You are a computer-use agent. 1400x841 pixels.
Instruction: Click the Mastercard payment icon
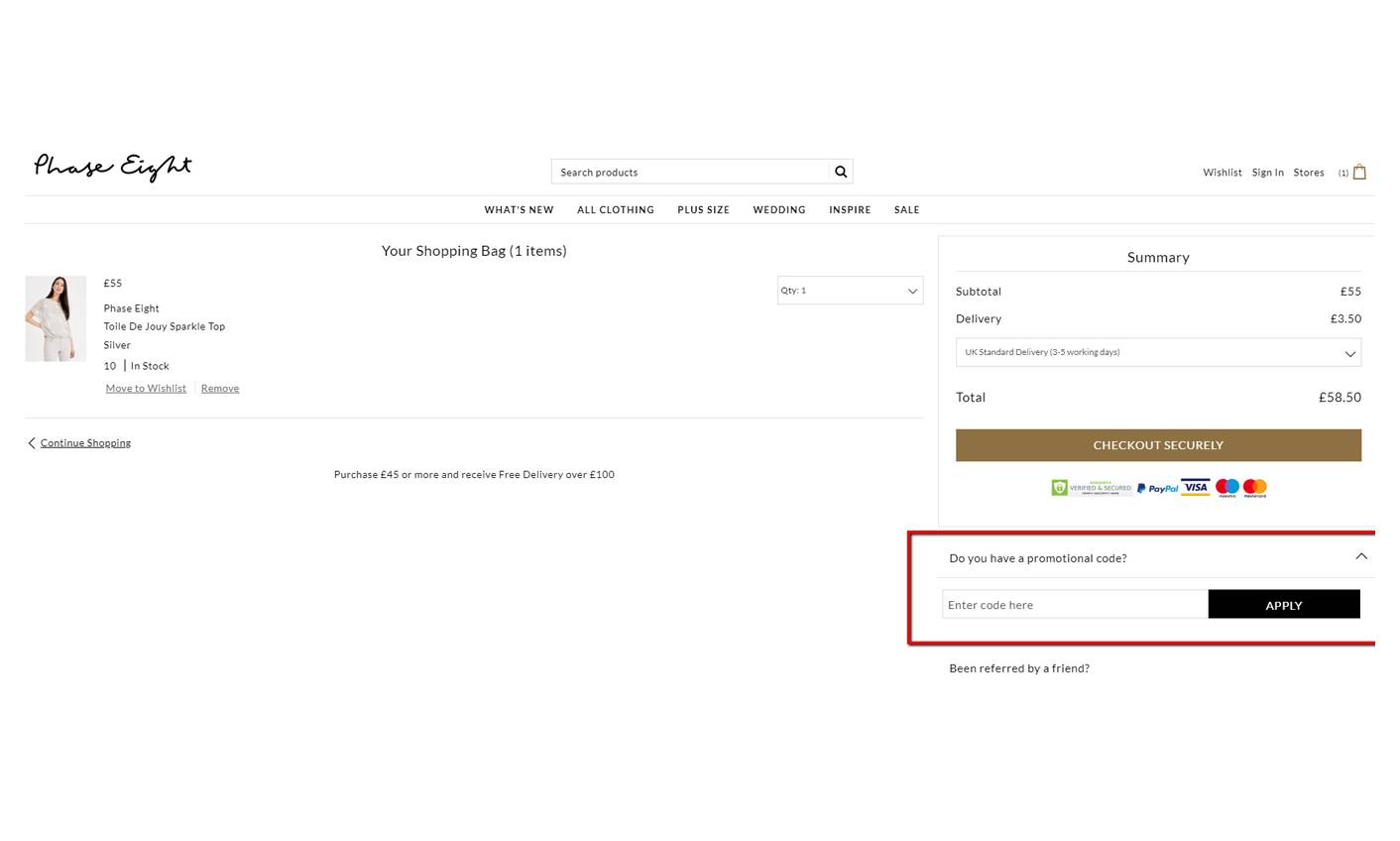[x=1253, y=487]
